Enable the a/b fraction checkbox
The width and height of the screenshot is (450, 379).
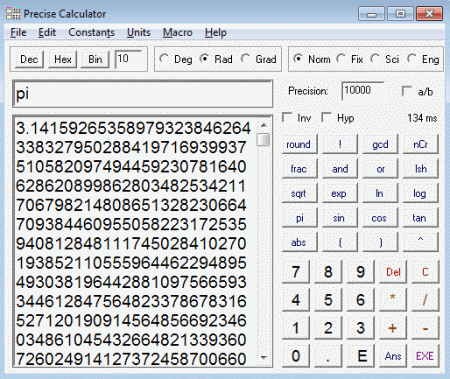[417, 91]
